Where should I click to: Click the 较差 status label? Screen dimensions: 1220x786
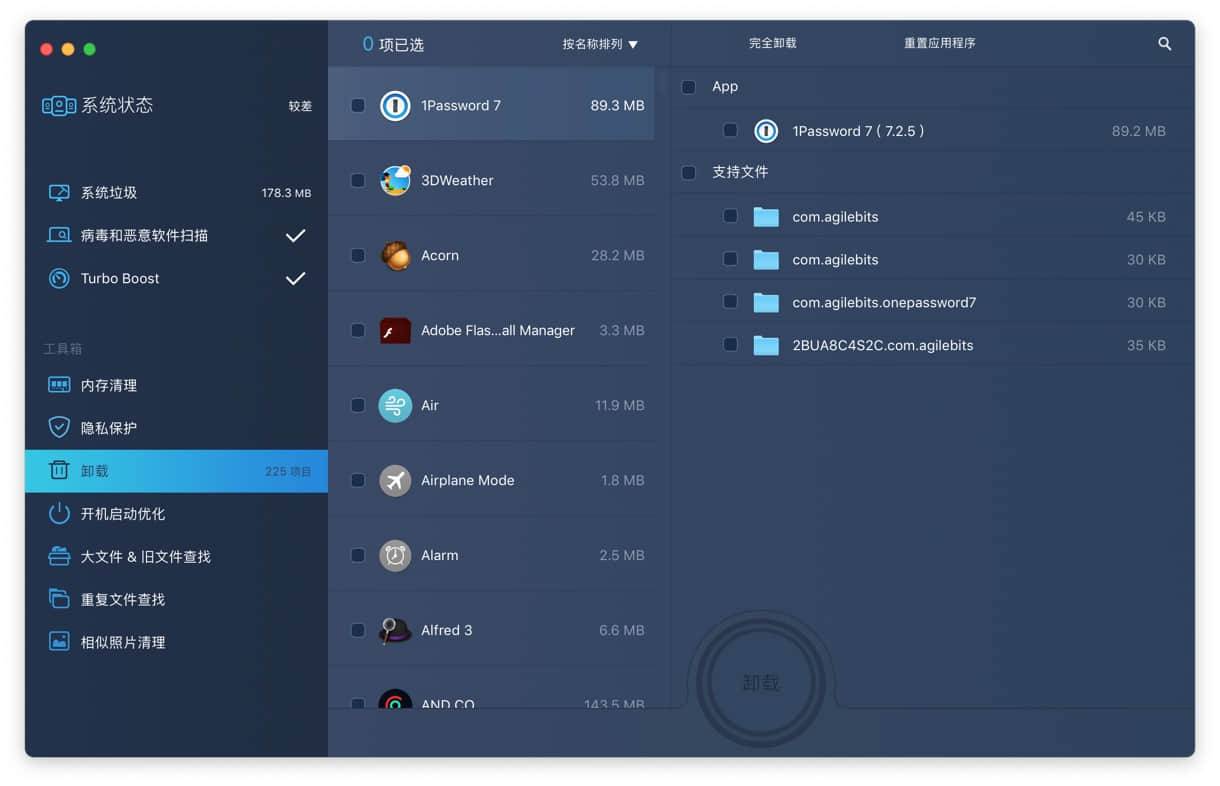(300, 106)
